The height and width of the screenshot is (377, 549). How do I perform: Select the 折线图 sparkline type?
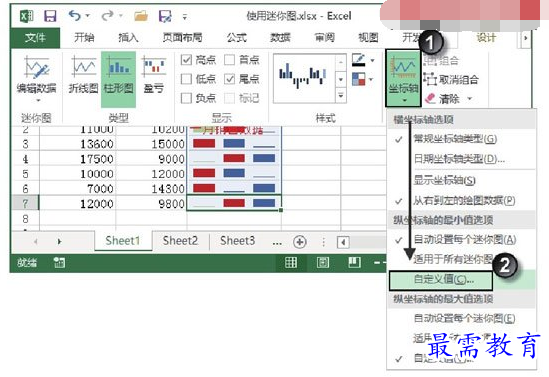83,75
